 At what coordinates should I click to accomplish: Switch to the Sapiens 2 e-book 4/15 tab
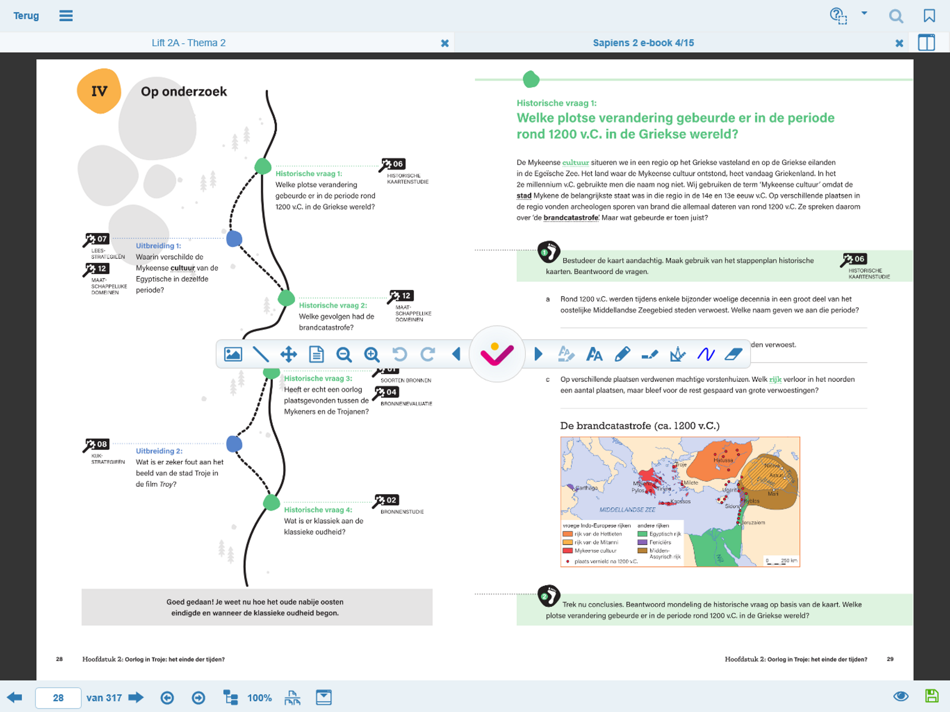click(643, 42)
